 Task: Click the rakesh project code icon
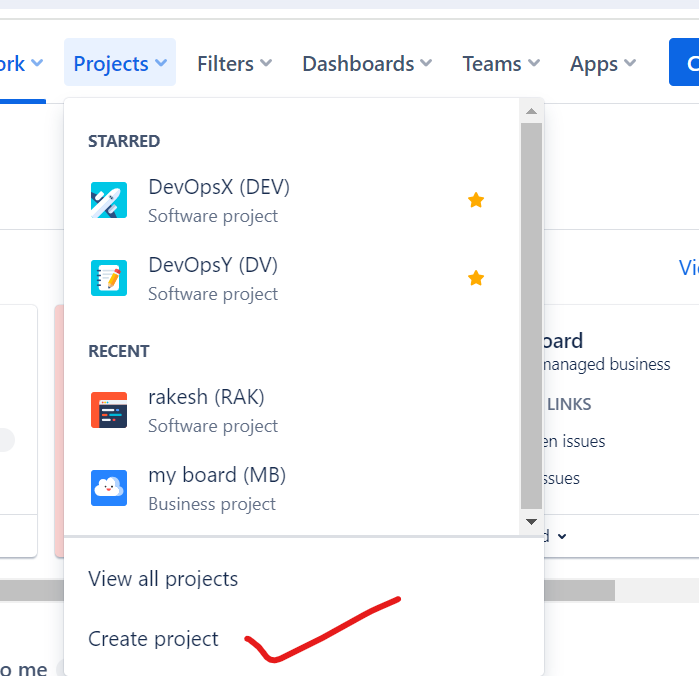[x=108, y=410]
